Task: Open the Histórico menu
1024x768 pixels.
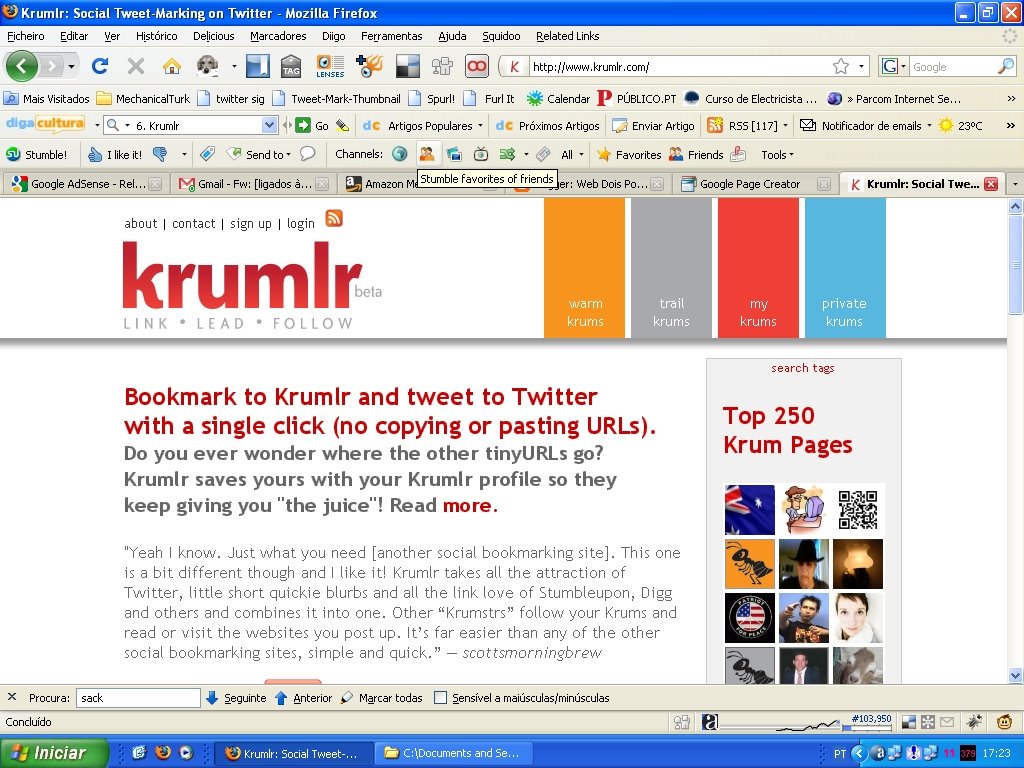Action: (156, 36)
